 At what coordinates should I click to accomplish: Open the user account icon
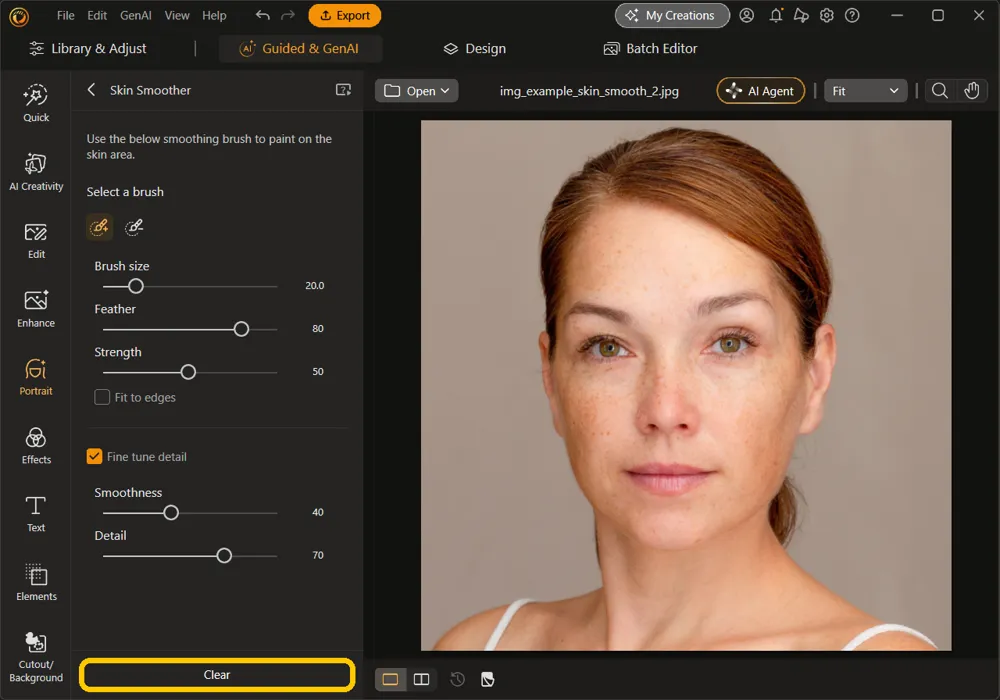click(x=747, y=15)
